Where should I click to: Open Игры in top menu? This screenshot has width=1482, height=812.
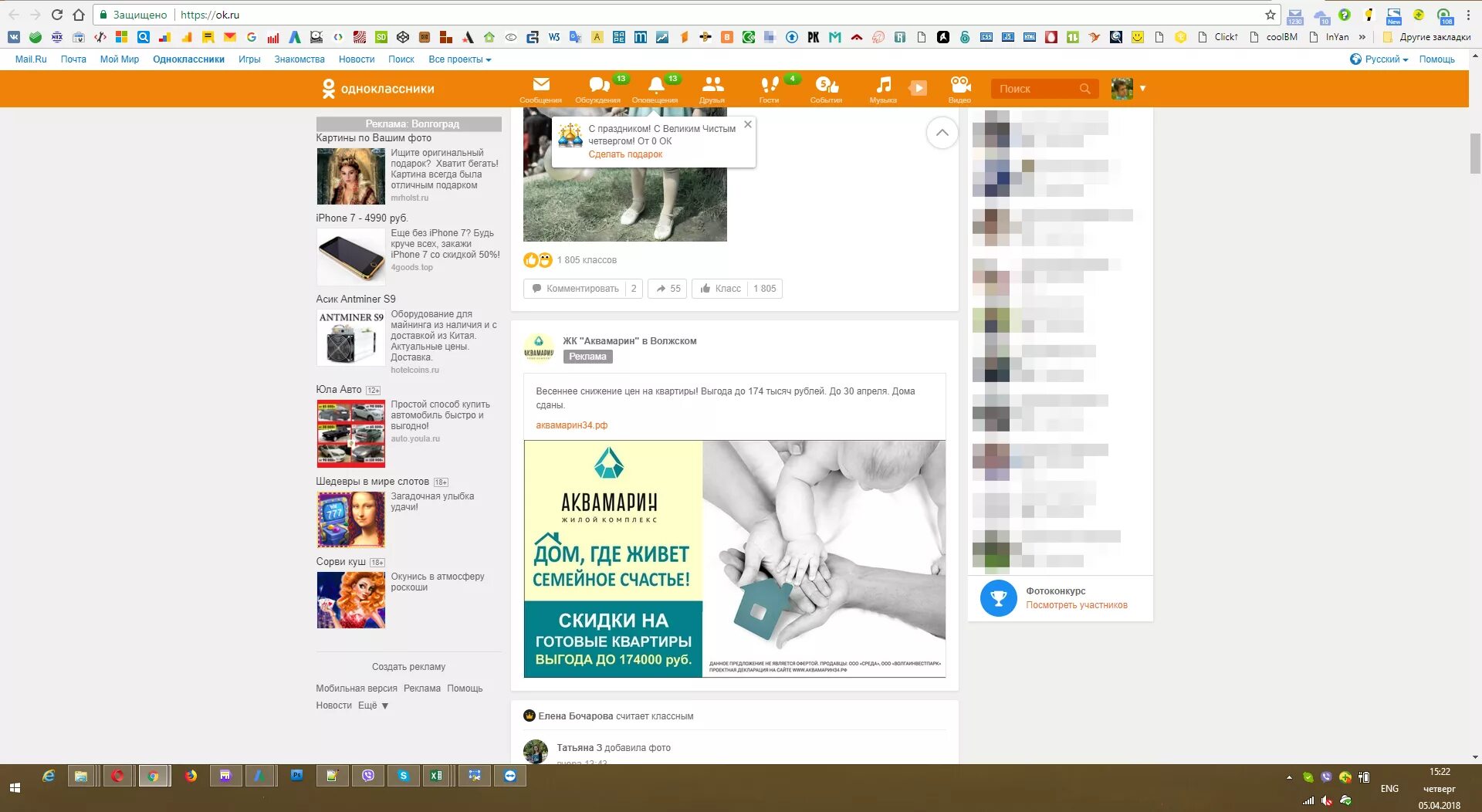249,59
